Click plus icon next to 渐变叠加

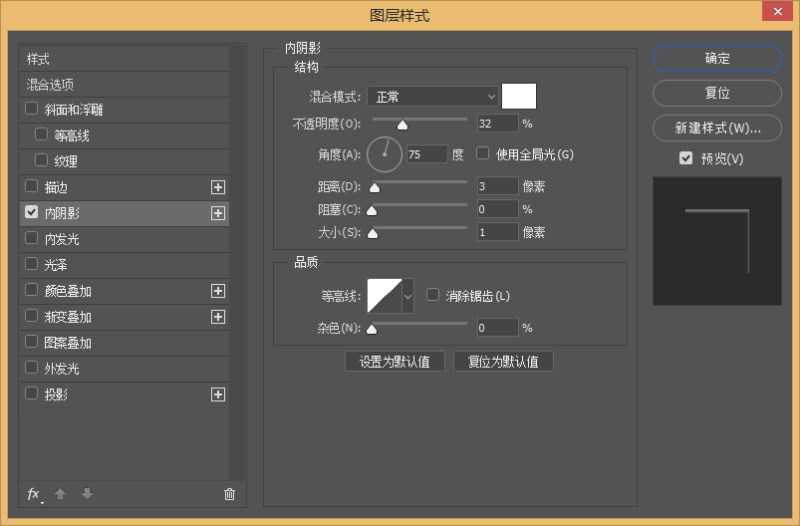(x=218, y=317)
